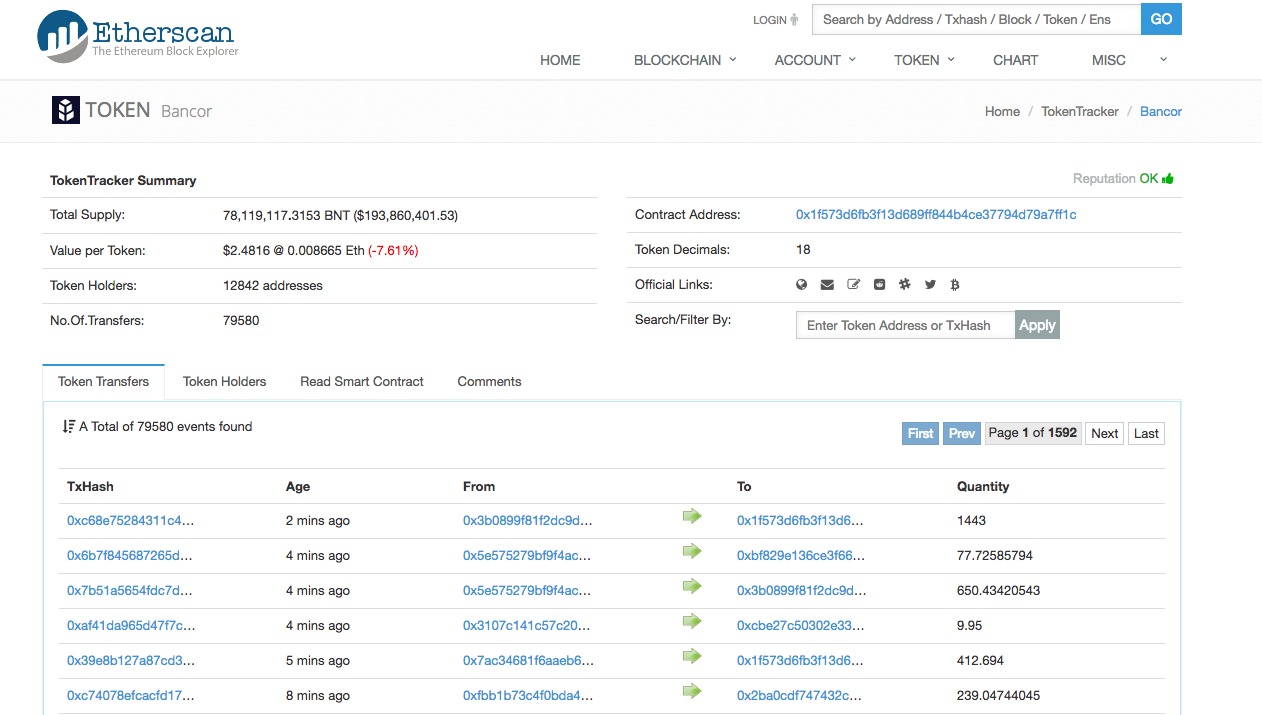Open the Twitter bird official link

[930, 285]
